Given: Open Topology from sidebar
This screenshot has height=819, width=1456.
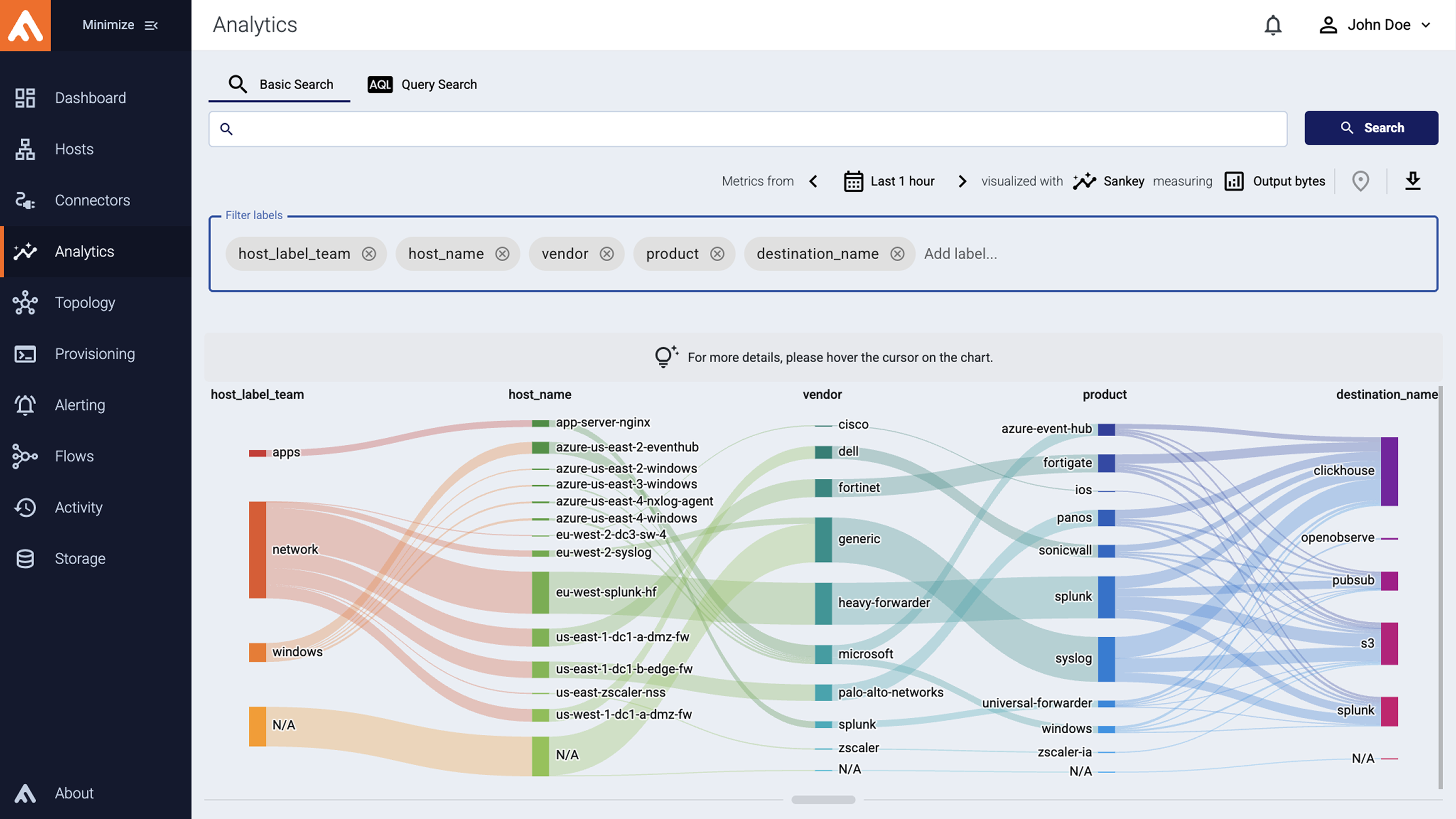Looking at the screenshot, I should coord(85,303).
